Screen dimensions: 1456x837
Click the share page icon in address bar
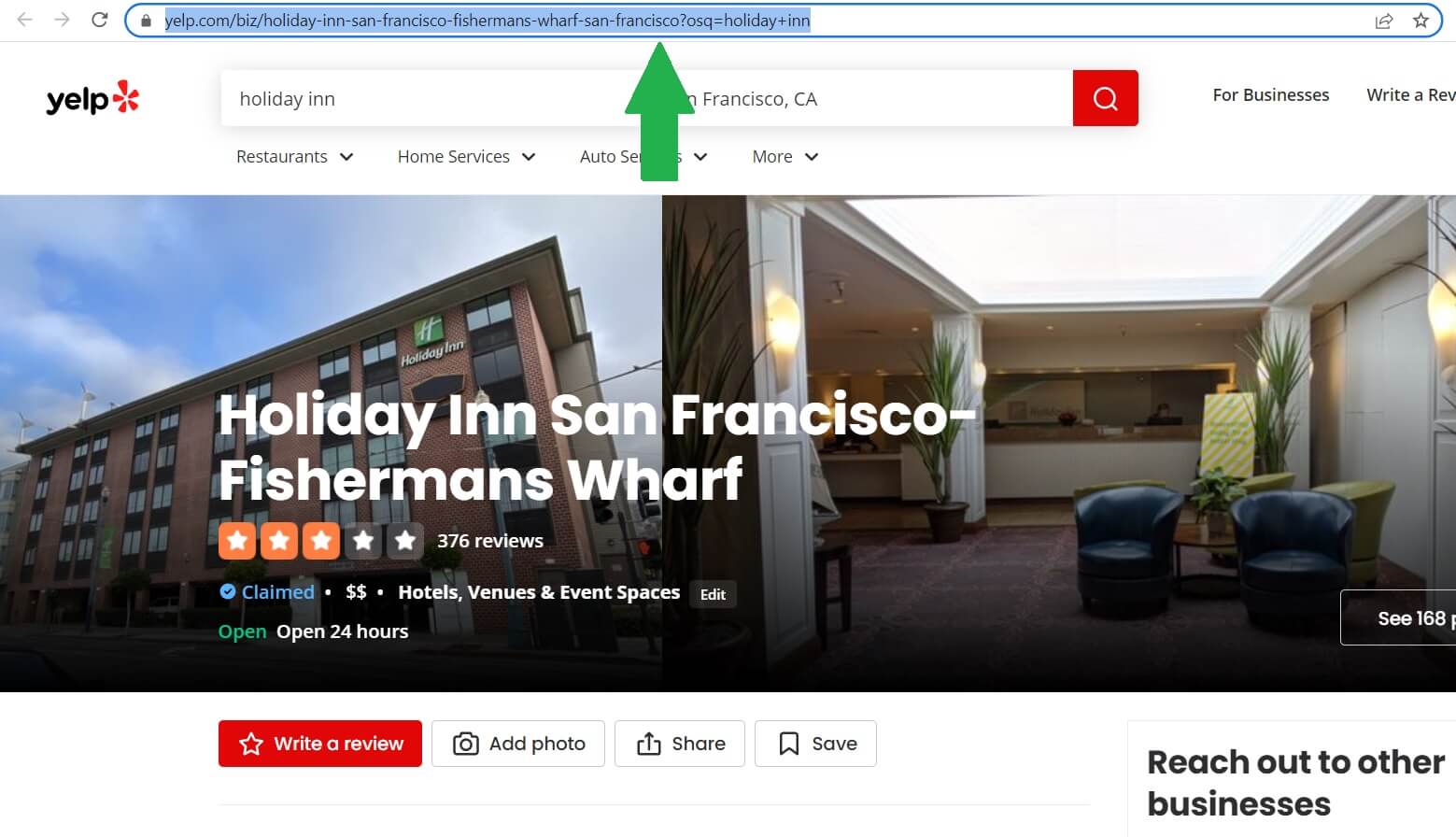(1384, 21)
